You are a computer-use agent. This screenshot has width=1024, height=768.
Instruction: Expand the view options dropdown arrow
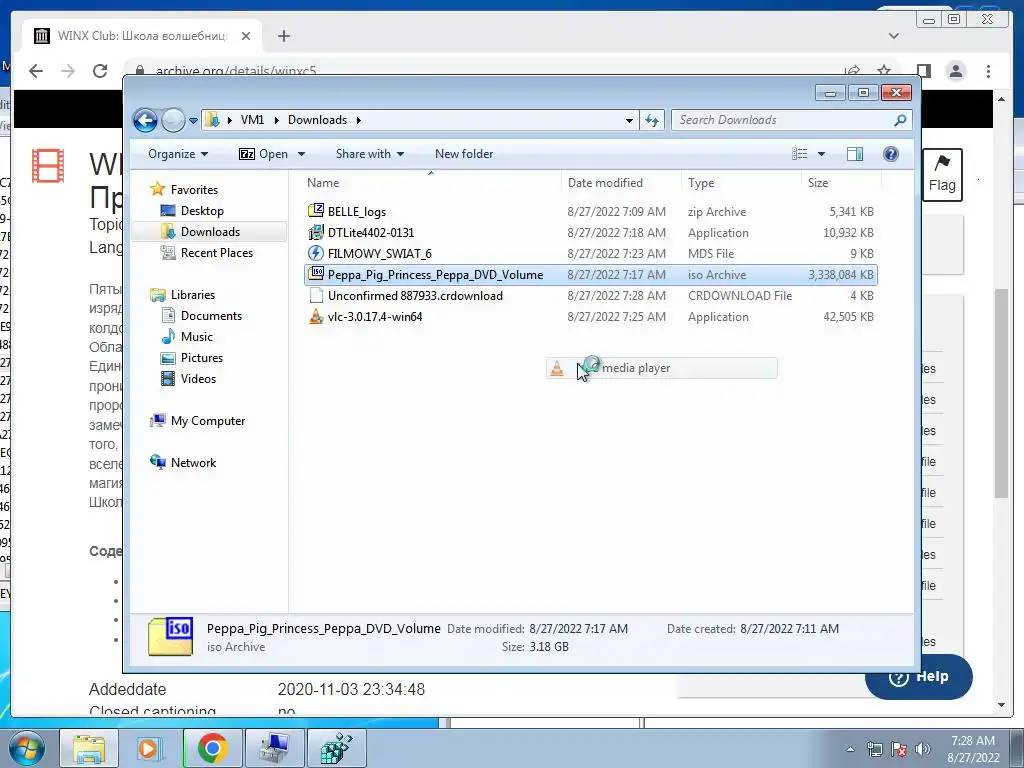pos(822,154)
